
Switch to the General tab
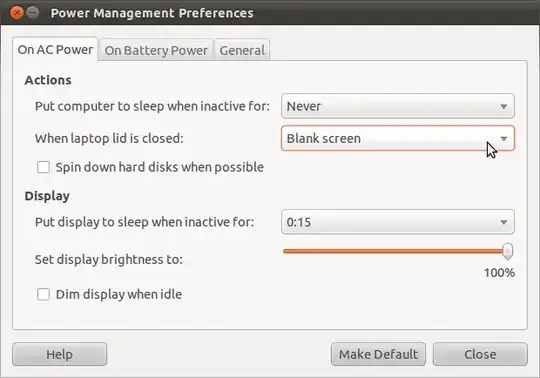coord(242,50)
